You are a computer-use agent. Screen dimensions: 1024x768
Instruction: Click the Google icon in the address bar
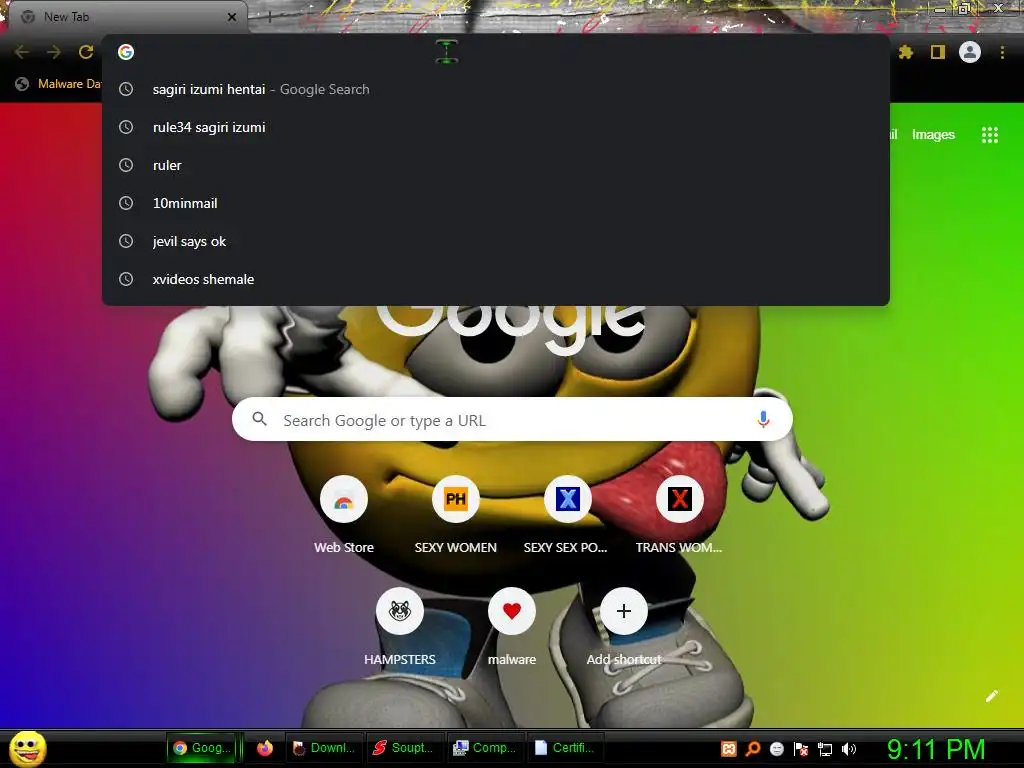pyautogui.click(x=126, y=52)
